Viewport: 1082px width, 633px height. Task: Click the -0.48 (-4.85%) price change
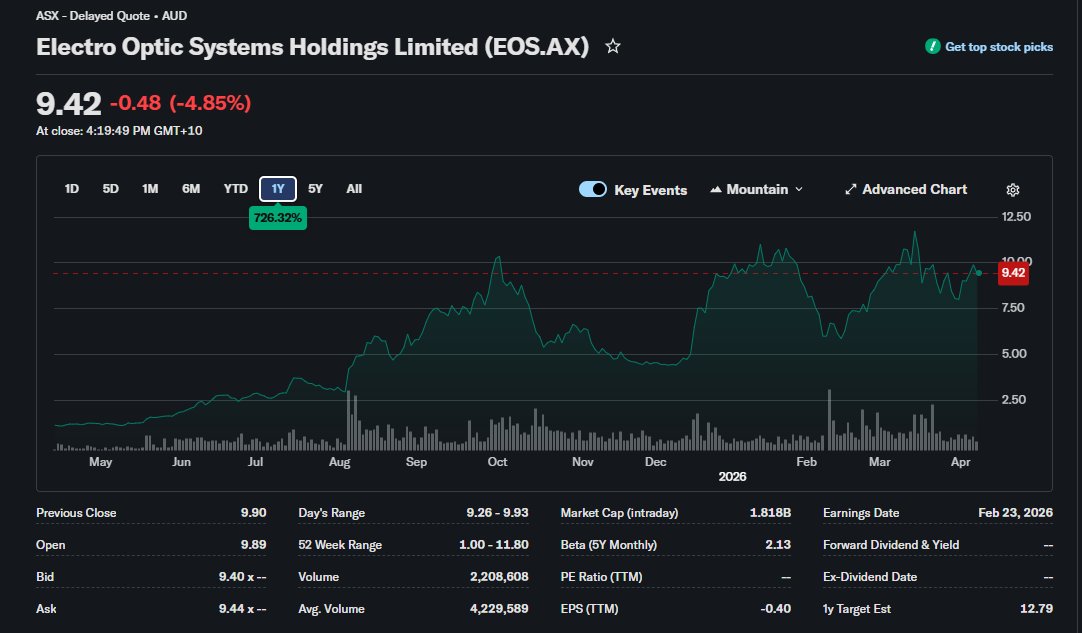(180, 103)
